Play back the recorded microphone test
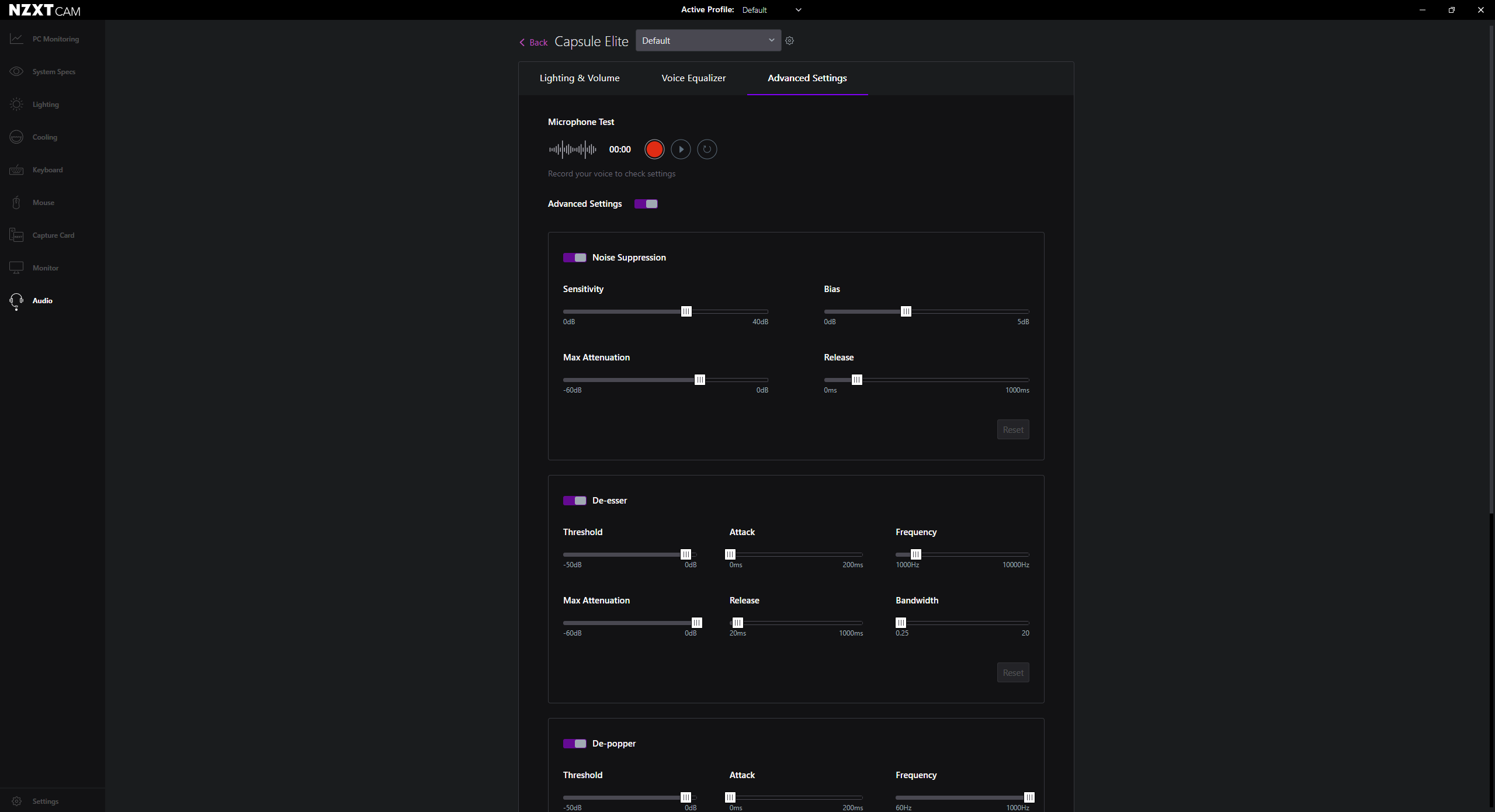1495x812 pixels. click(681, 150)
